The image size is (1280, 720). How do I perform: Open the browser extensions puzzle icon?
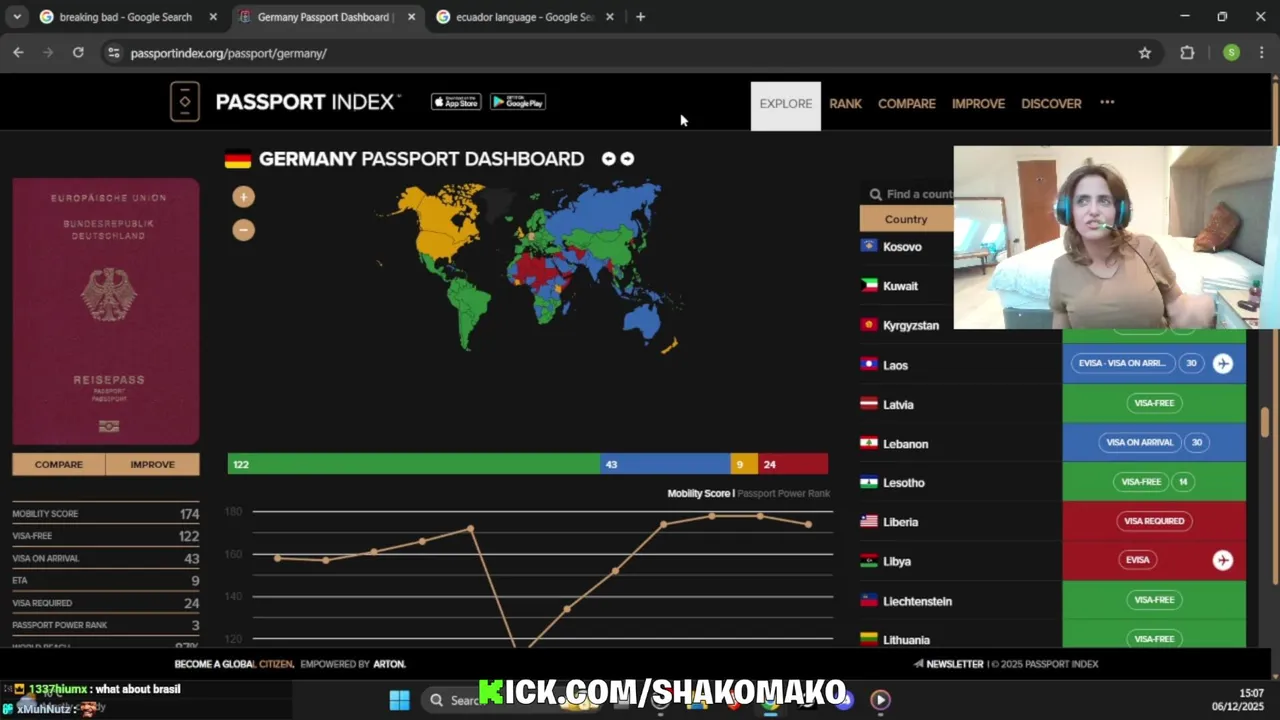tap(1187, 53)
